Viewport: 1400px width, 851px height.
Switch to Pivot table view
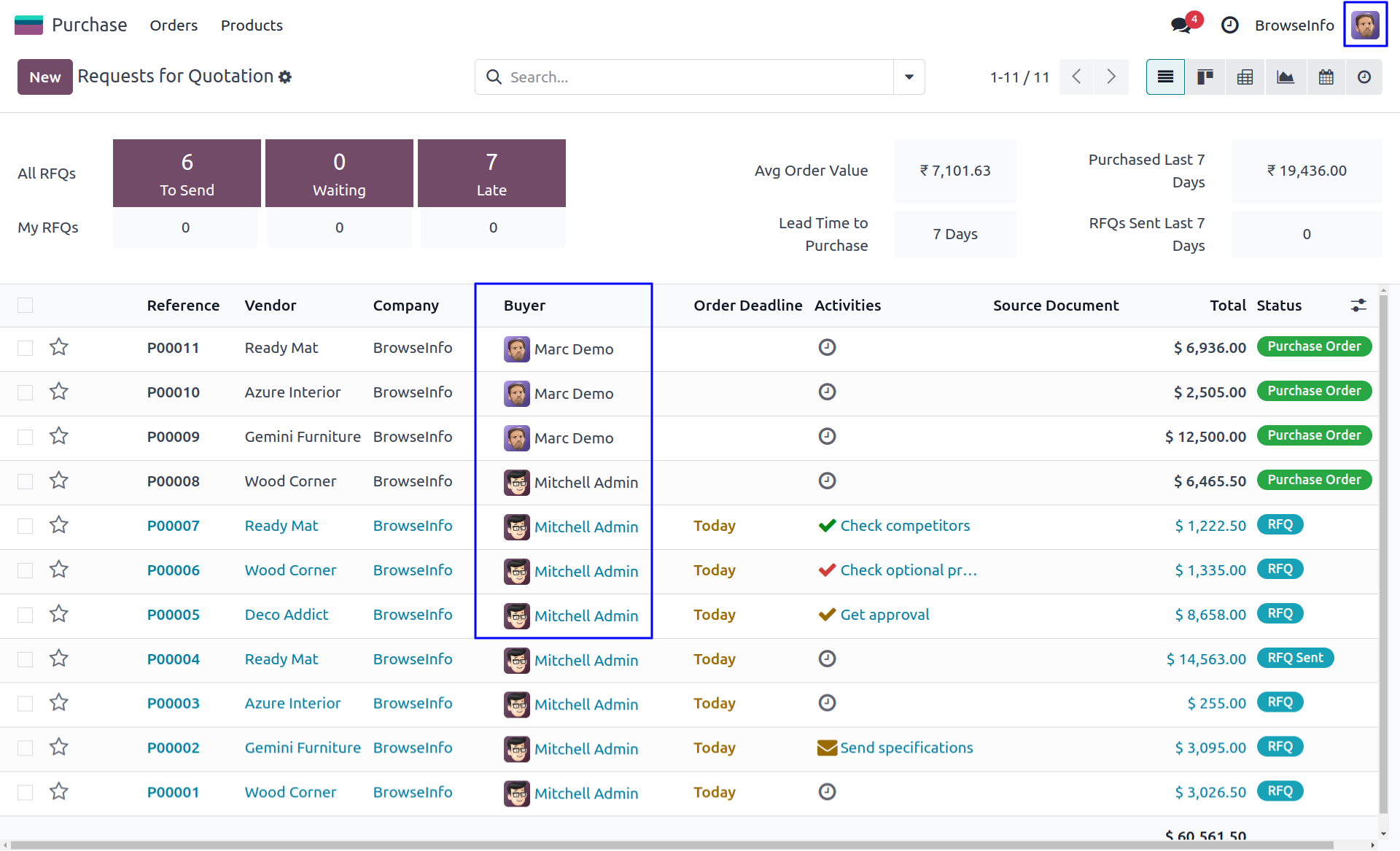(x=1245, y=77)
